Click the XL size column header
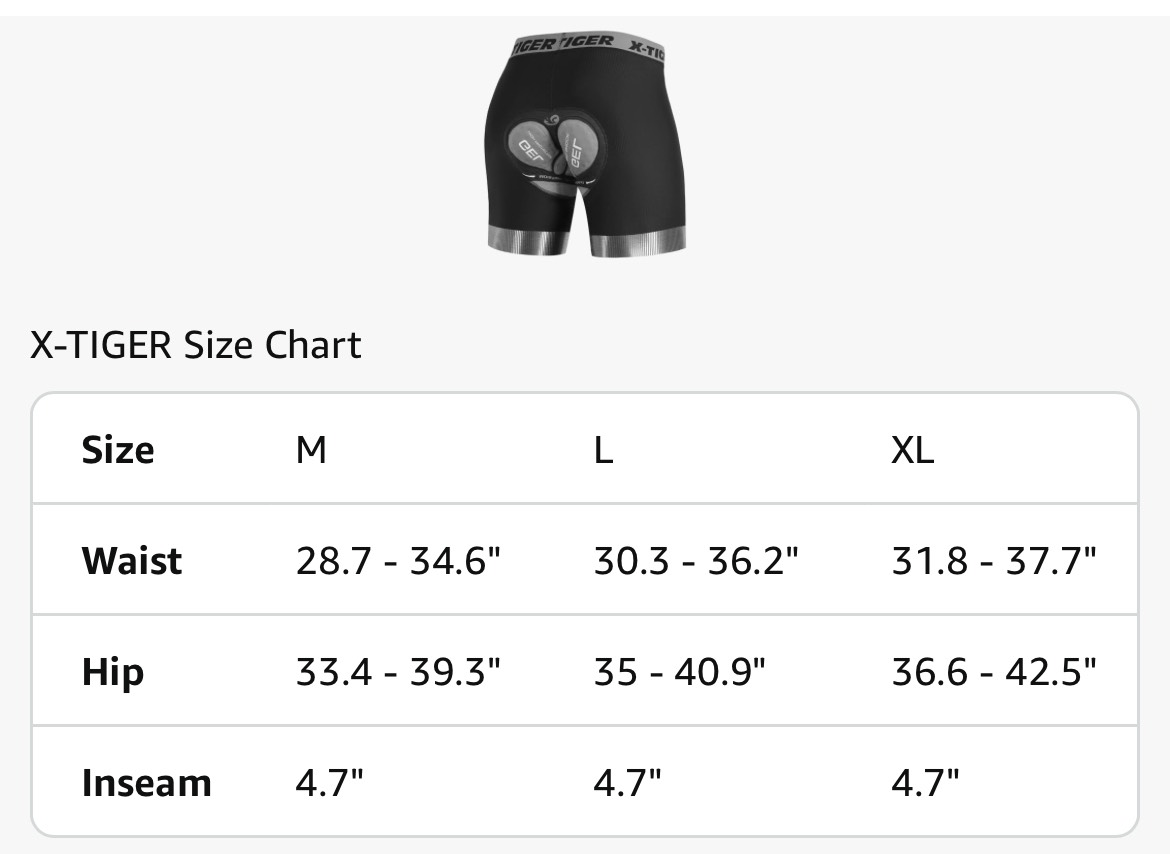The image size is (1170, 854). click(913, 450)
